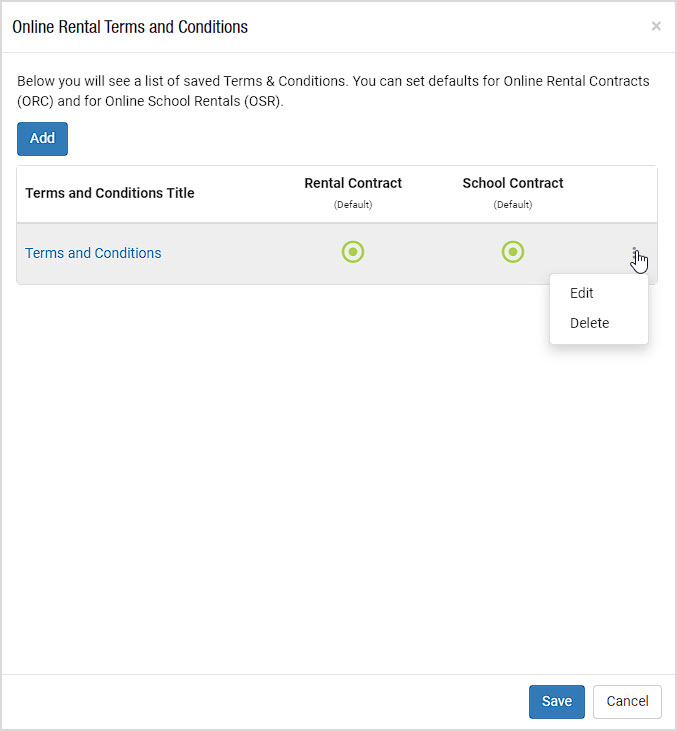Click the Rental Contract column header
Image resolution: width=677 pixels, height=731 pixels.
[353, 183]
